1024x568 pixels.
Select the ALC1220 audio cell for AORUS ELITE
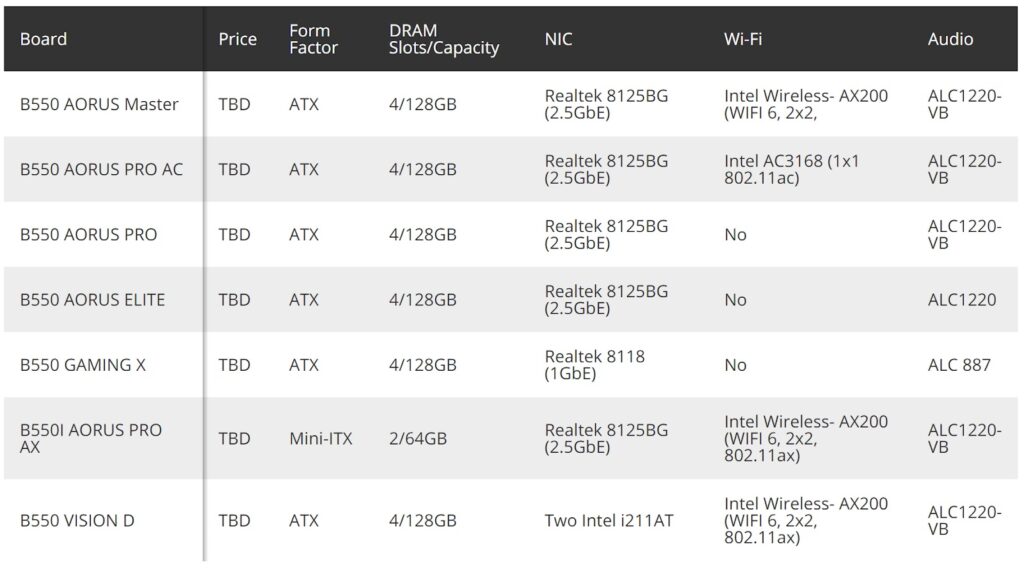click(x=961, y=299)
